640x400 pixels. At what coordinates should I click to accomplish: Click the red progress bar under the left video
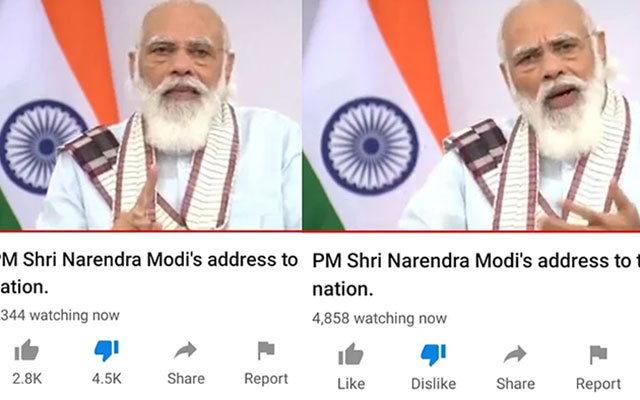tap(151, 231)
